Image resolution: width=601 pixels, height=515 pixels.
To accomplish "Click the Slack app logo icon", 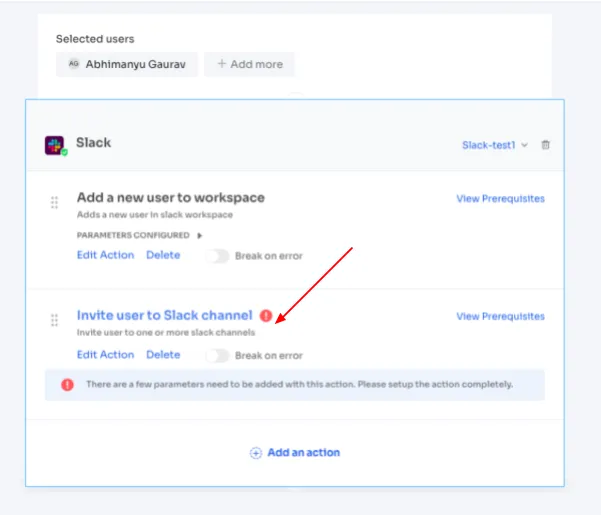I will tap(54, 145).
